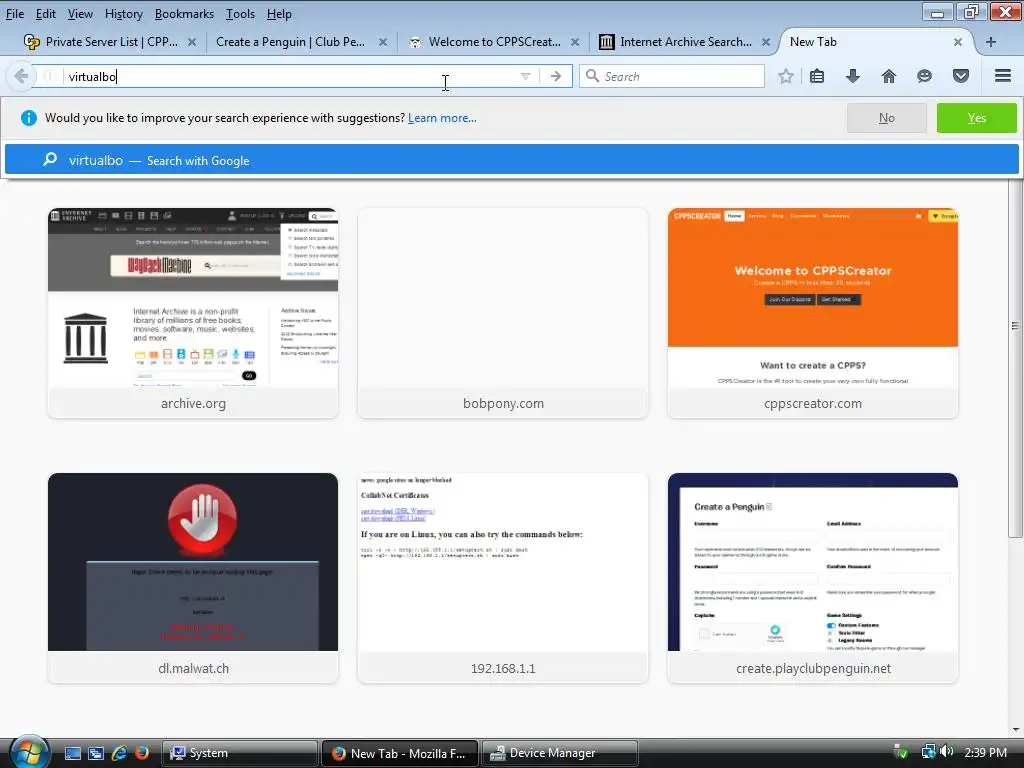This screenshot has width=1024, height=768.
Task: Click the search magnifier icon in Search box
Action: 592,76
